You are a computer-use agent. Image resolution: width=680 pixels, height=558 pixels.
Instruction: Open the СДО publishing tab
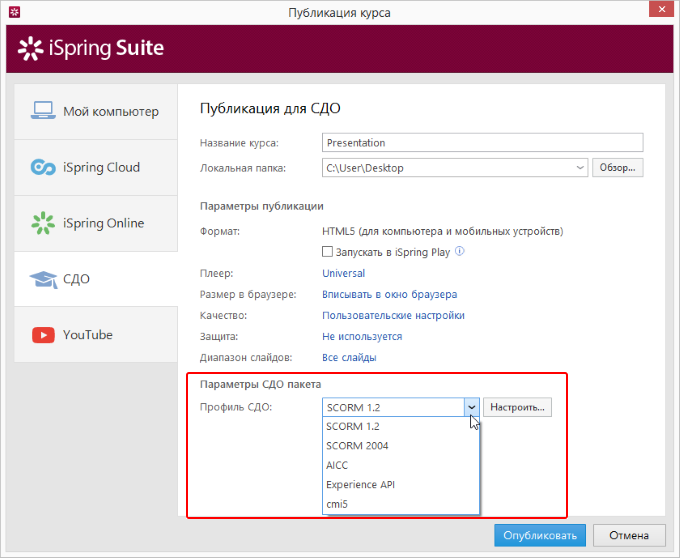coord(96,279)
